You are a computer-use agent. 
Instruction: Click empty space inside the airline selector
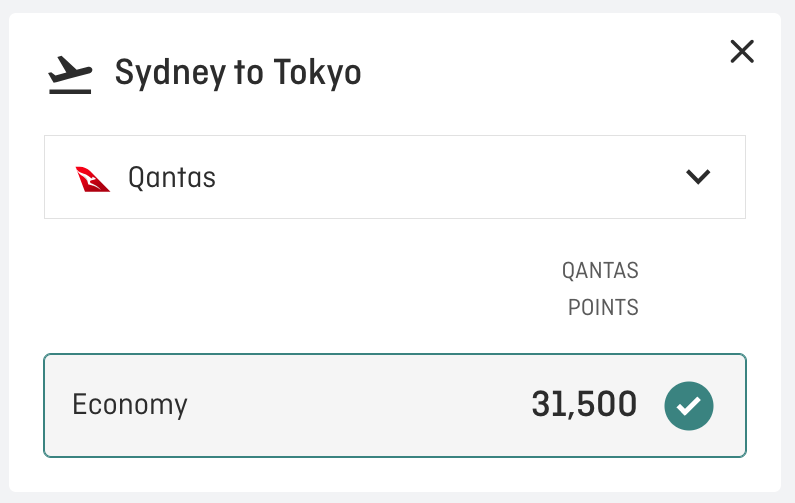point(450,178)
